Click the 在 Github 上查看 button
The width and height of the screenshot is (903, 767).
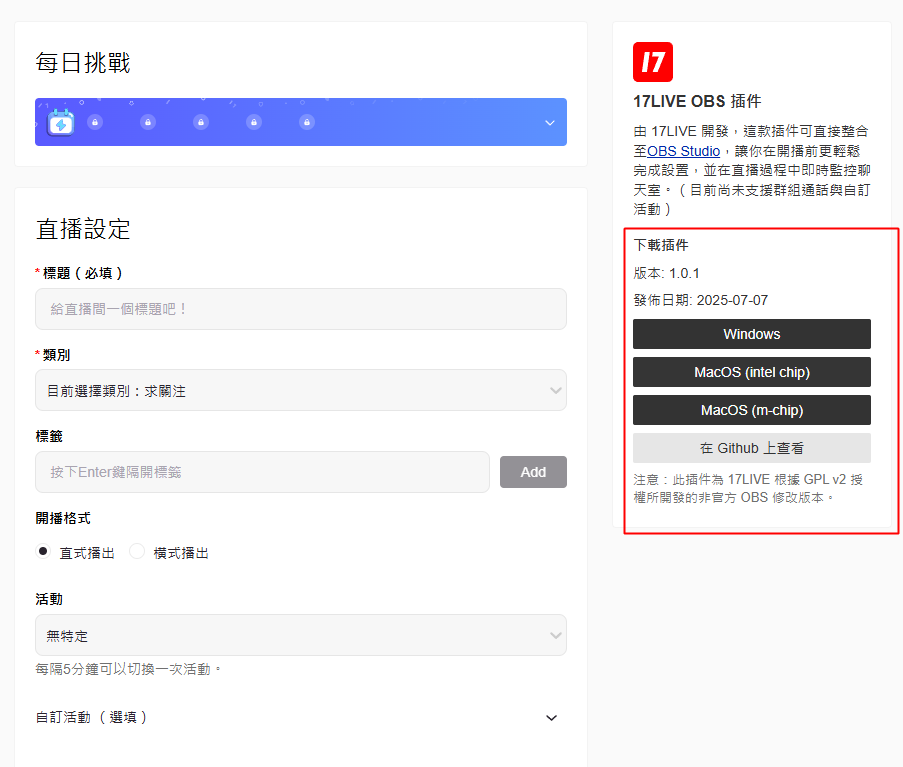pyautogui.click(x=751, y=448)
